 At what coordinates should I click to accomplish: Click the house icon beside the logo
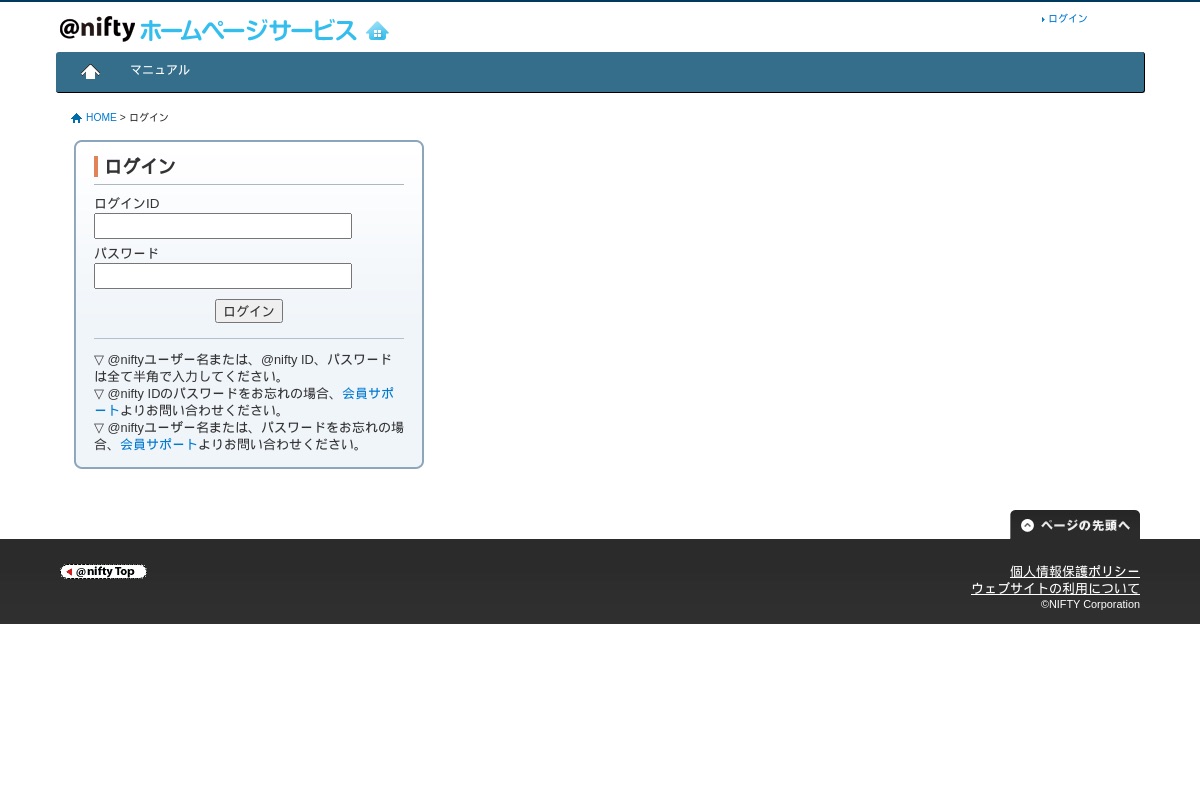tap(377, 30)
